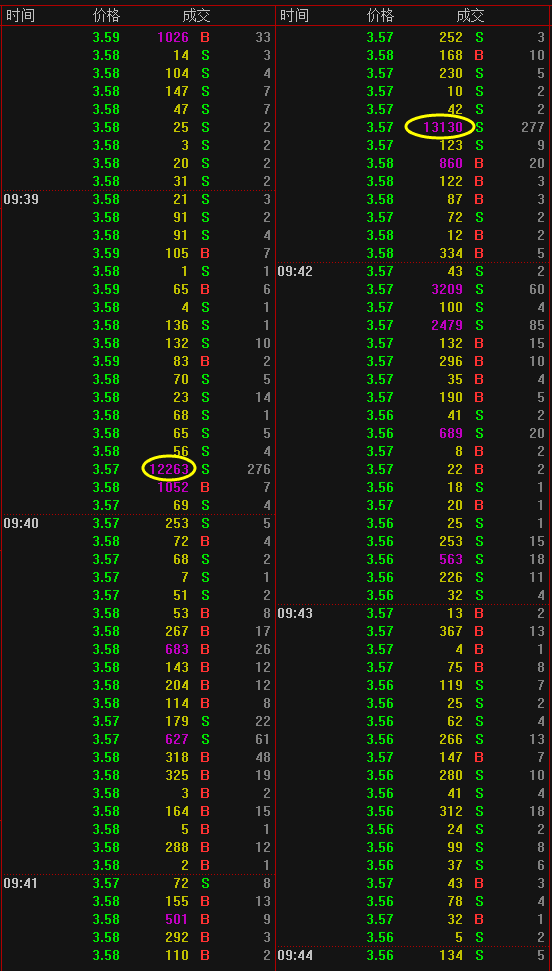Click the right 成交 column header

click(470, 15)
